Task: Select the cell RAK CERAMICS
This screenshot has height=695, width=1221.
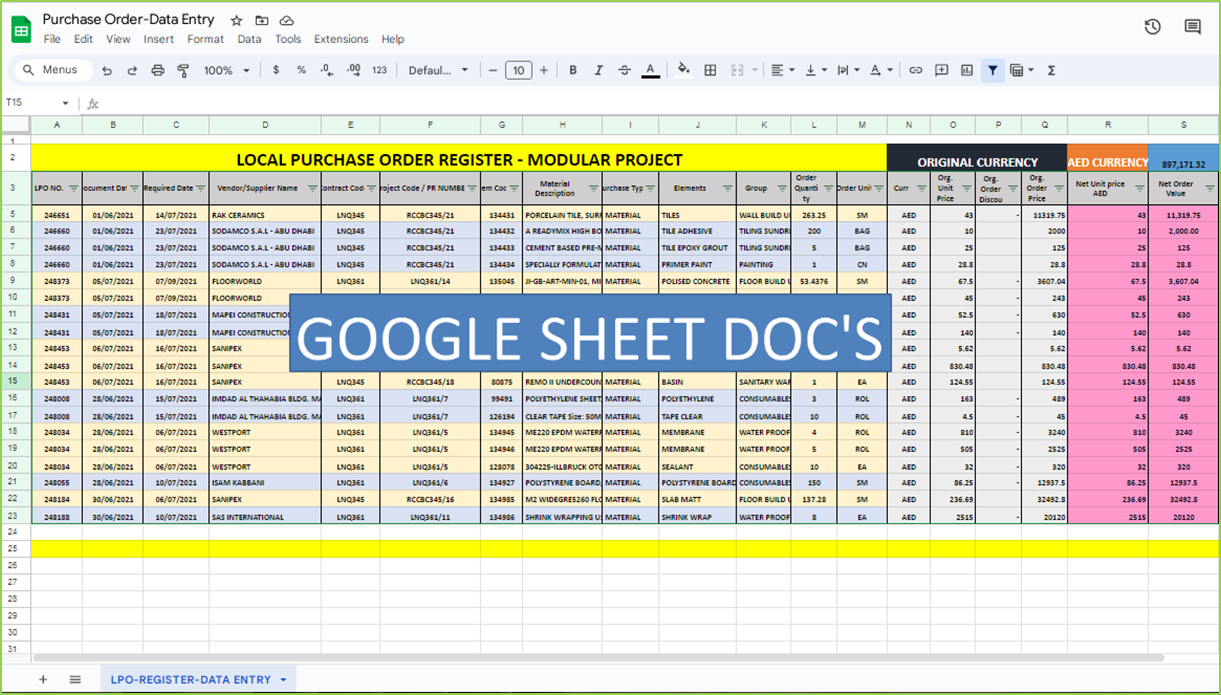Action: [x=265, y=214]
